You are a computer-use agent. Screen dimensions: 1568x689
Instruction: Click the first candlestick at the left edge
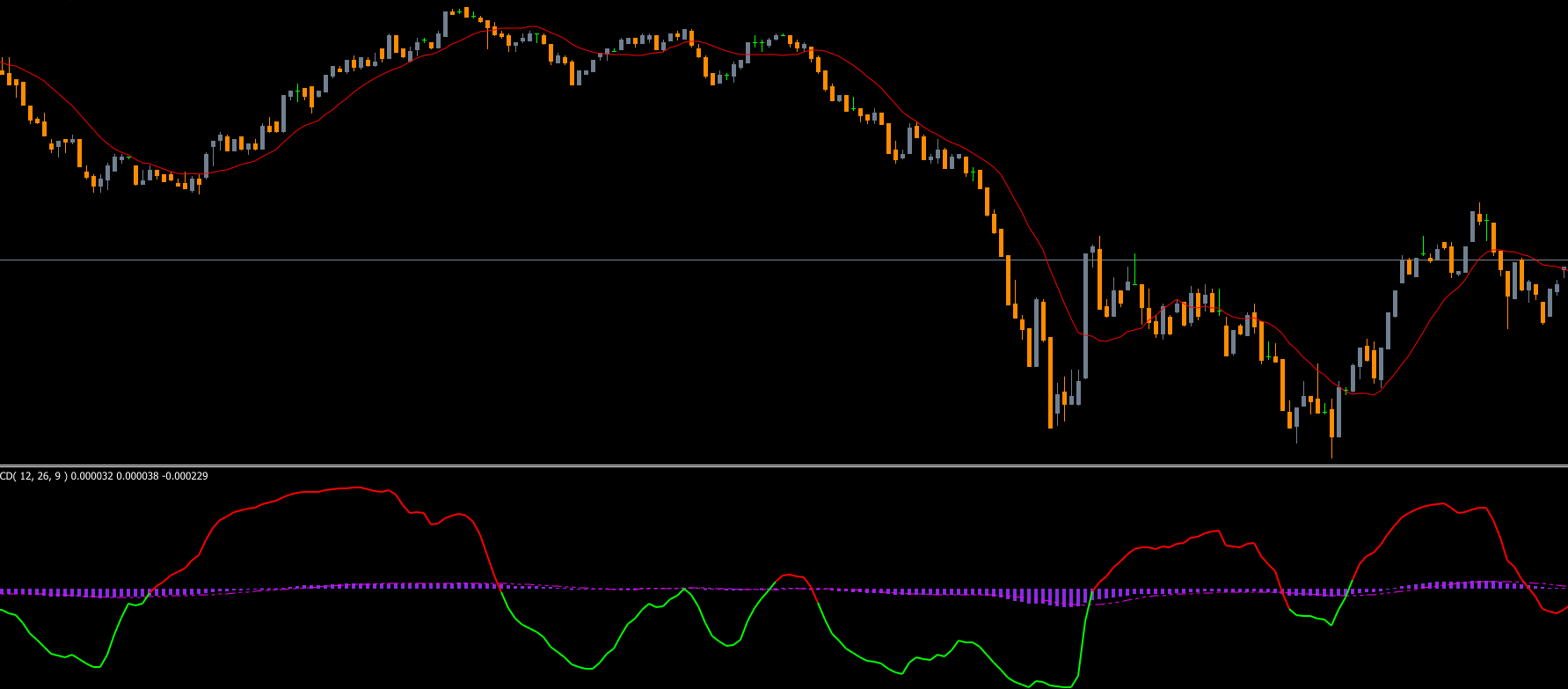click(x=3, y=70)
